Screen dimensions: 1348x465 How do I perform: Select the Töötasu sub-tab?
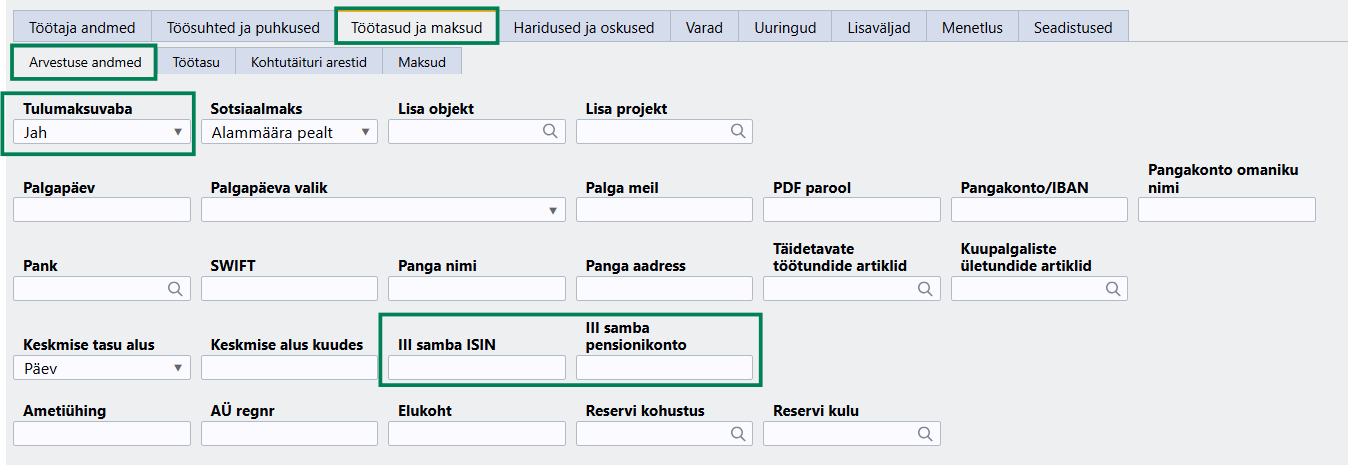click(196, 62)
